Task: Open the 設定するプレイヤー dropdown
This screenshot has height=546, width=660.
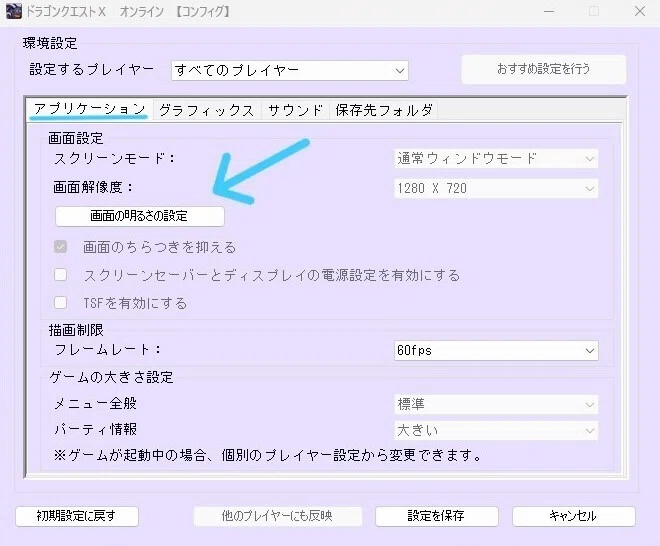Action: (290, 70)
